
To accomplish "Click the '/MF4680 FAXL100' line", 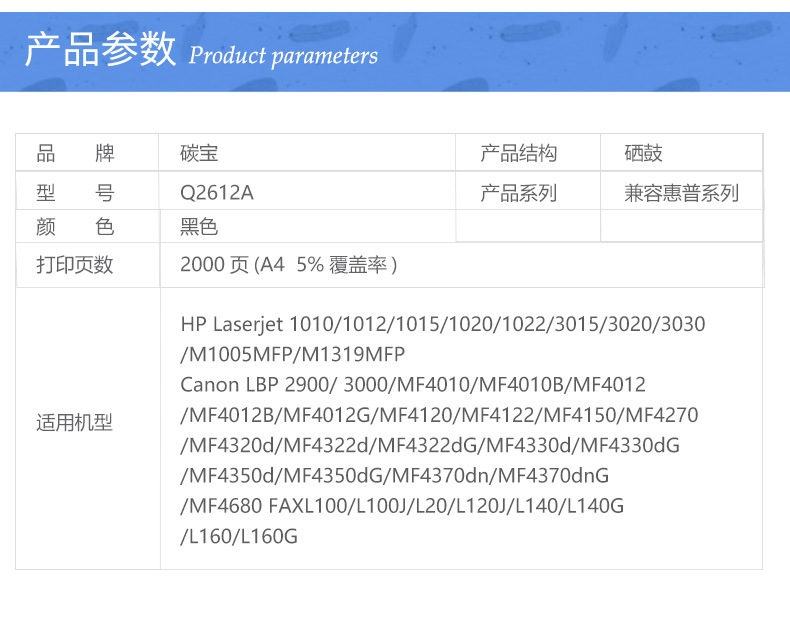I will point(402,506).
